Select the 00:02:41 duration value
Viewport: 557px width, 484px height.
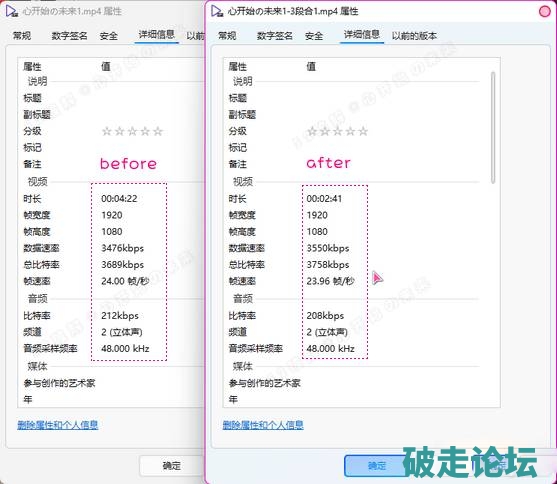[x=324, y=199]
